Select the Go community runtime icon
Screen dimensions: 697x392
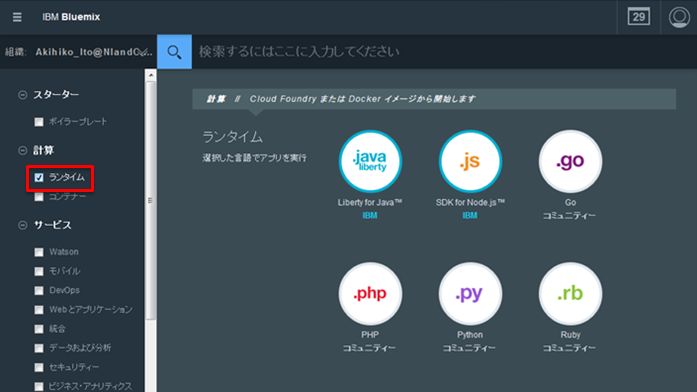click(570, 161)
